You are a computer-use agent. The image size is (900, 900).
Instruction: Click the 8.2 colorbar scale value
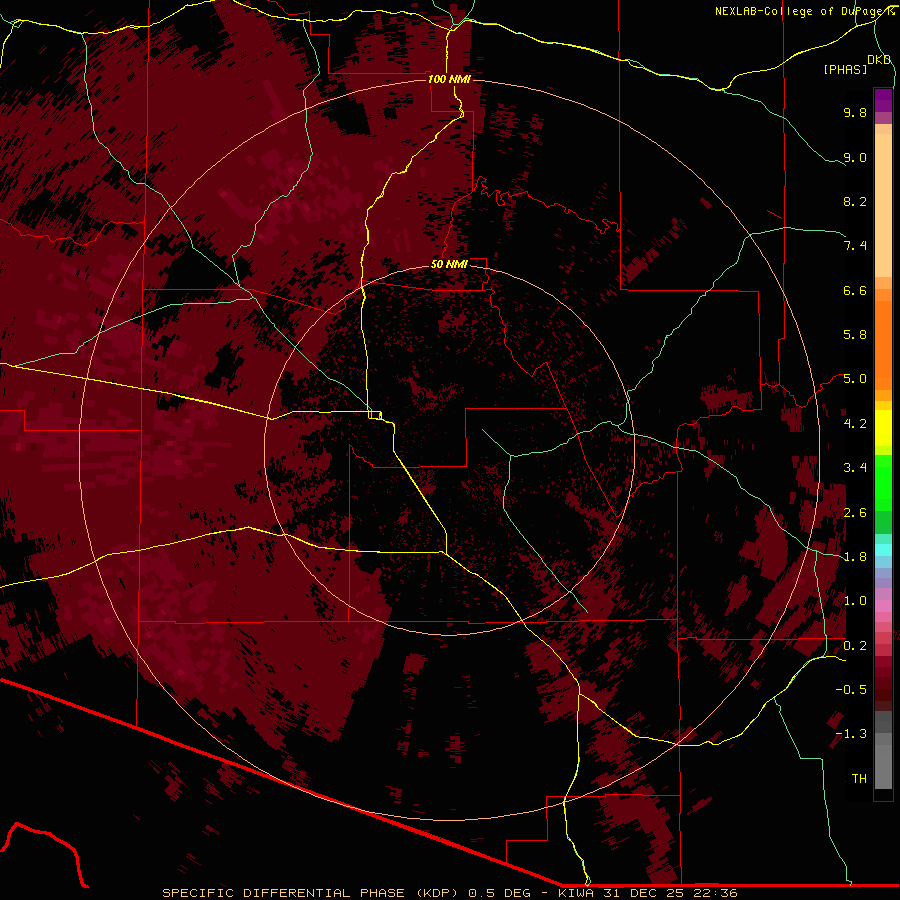point(855,201)
